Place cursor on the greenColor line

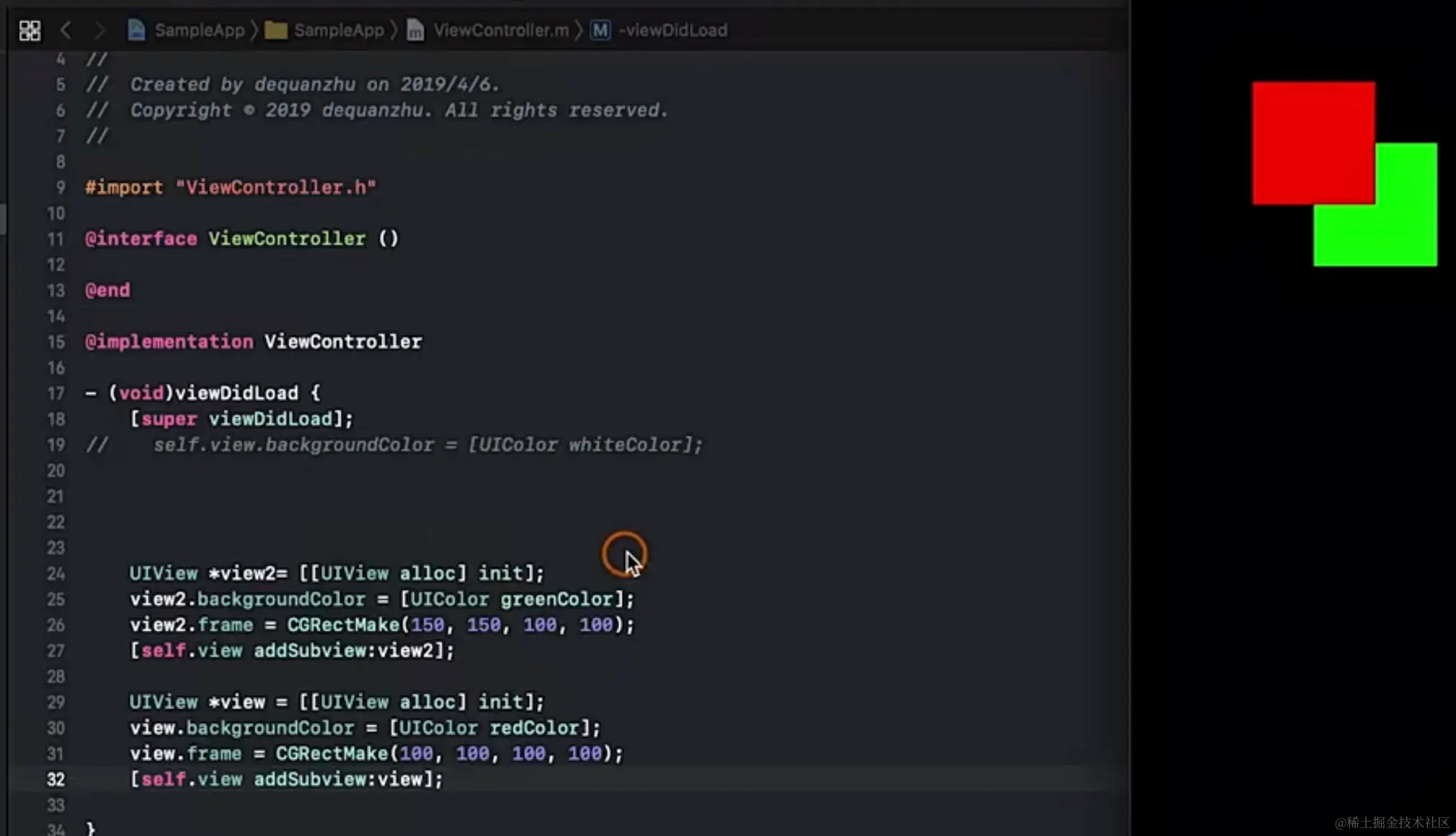(381, 600)
